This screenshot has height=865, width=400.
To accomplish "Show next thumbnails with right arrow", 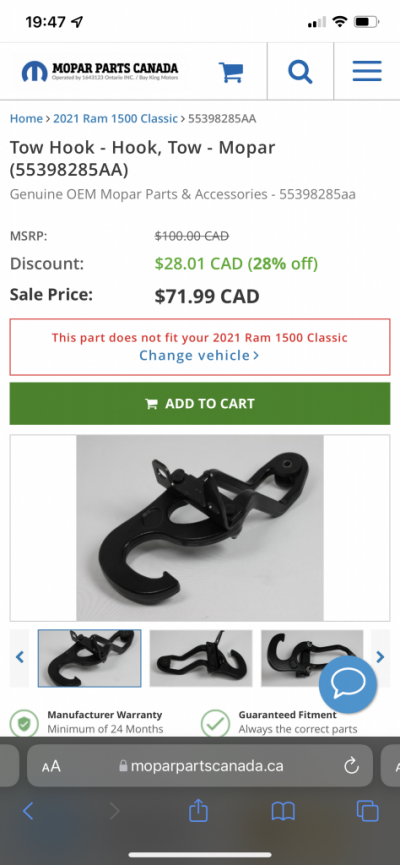I will [x=380, y=657].
